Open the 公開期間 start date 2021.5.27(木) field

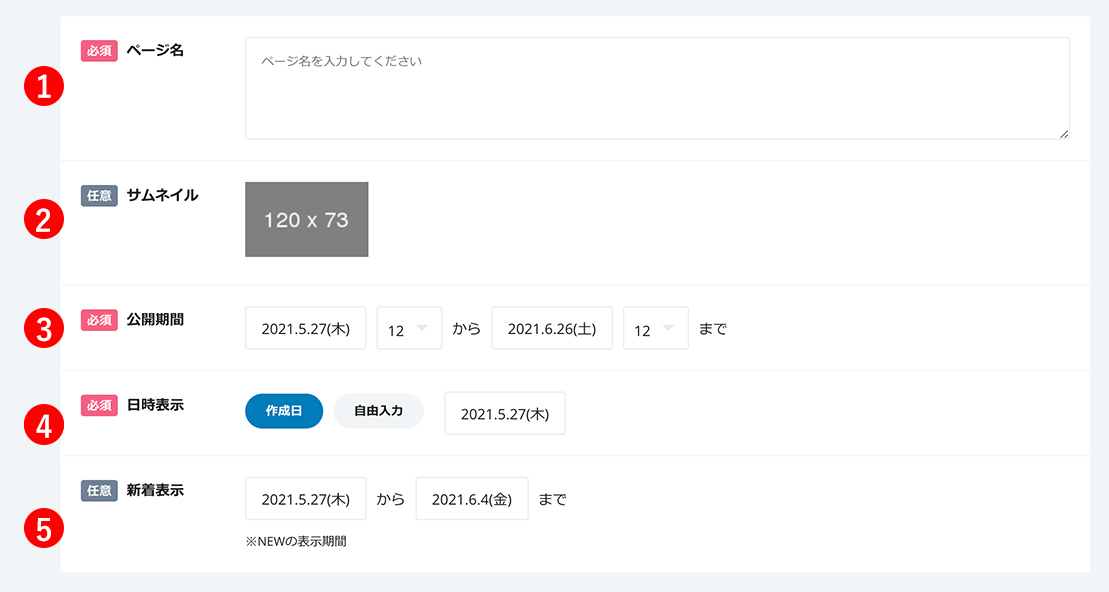(306, 328)
